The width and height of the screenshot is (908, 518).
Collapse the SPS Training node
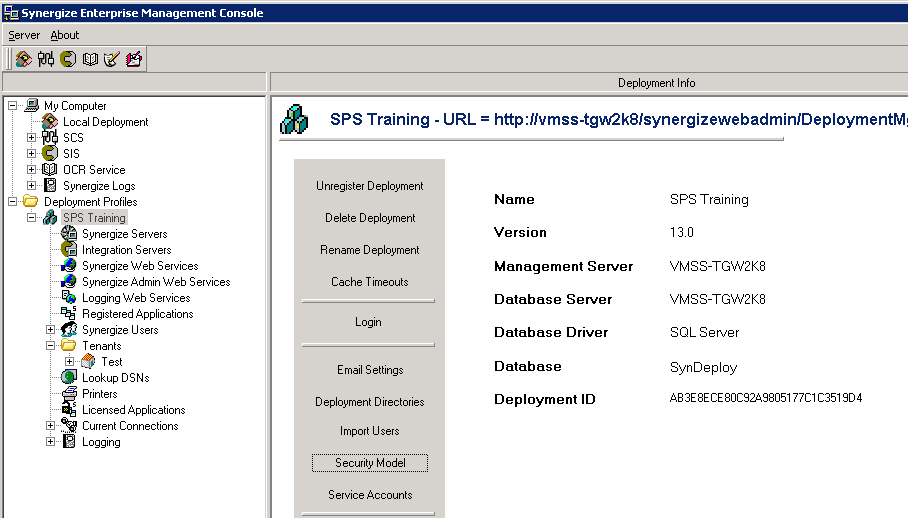31,218
